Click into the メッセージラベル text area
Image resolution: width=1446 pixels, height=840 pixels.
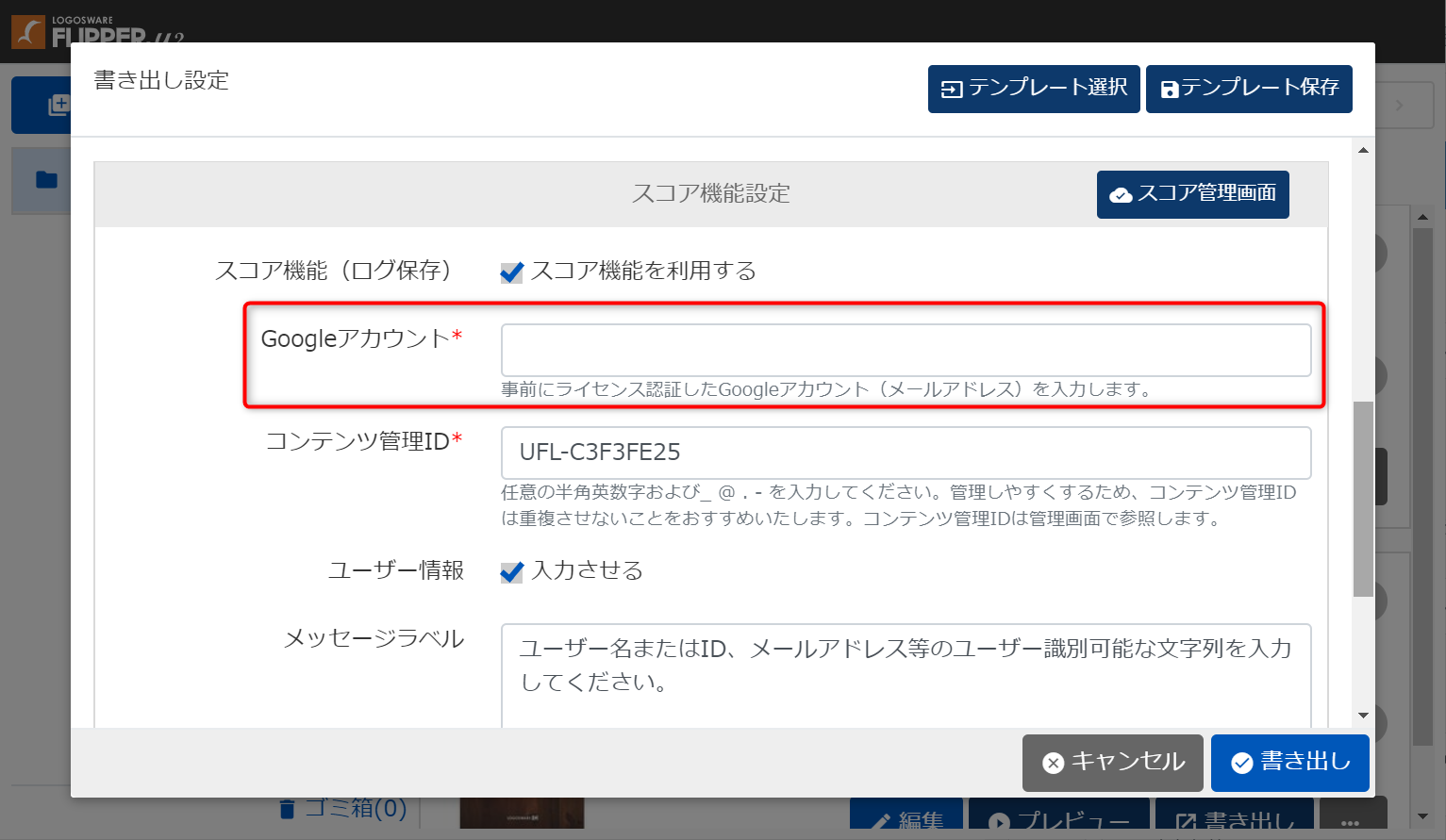point(906,675)
